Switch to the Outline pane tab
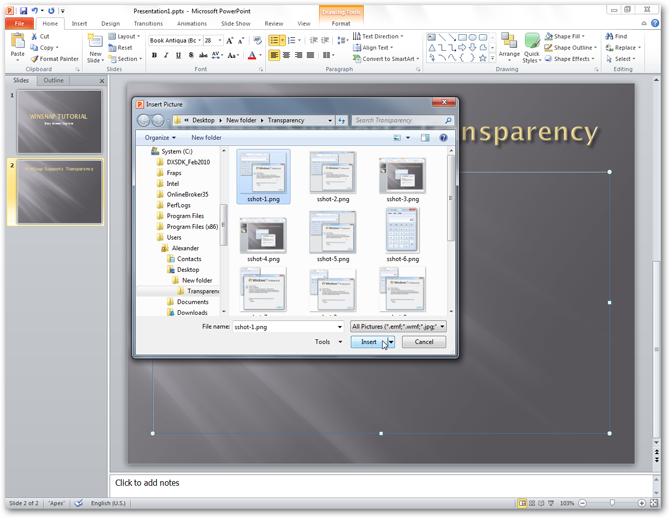670x518 pixels. click(x=53, y=80)
